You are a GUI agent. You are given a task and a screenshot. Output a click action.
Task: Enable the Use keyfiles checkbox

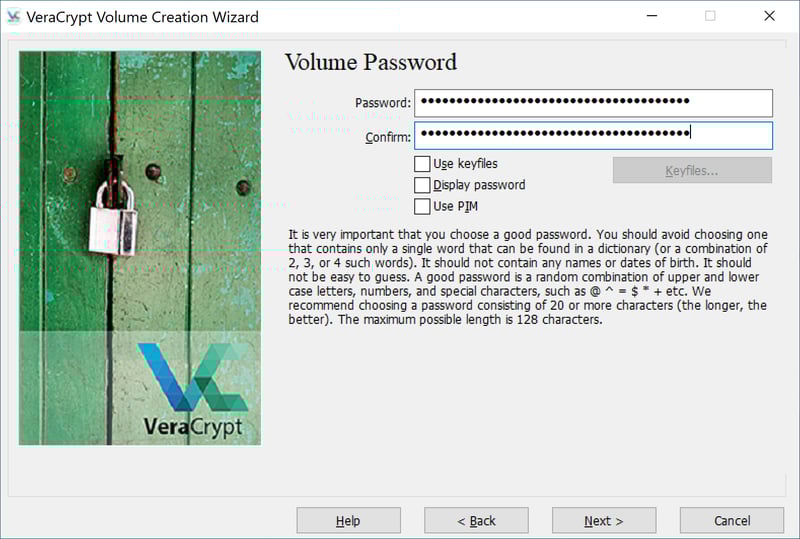pyautogui.click(x=422, y=164)
